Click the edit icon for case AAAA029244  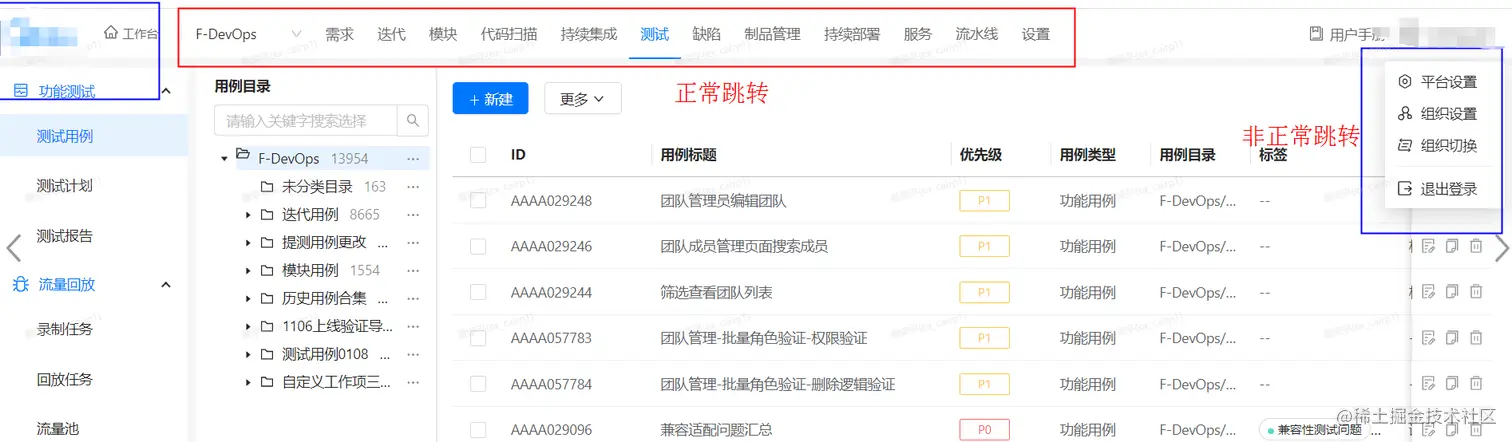pyautogui.click(x=1428, y=292)
